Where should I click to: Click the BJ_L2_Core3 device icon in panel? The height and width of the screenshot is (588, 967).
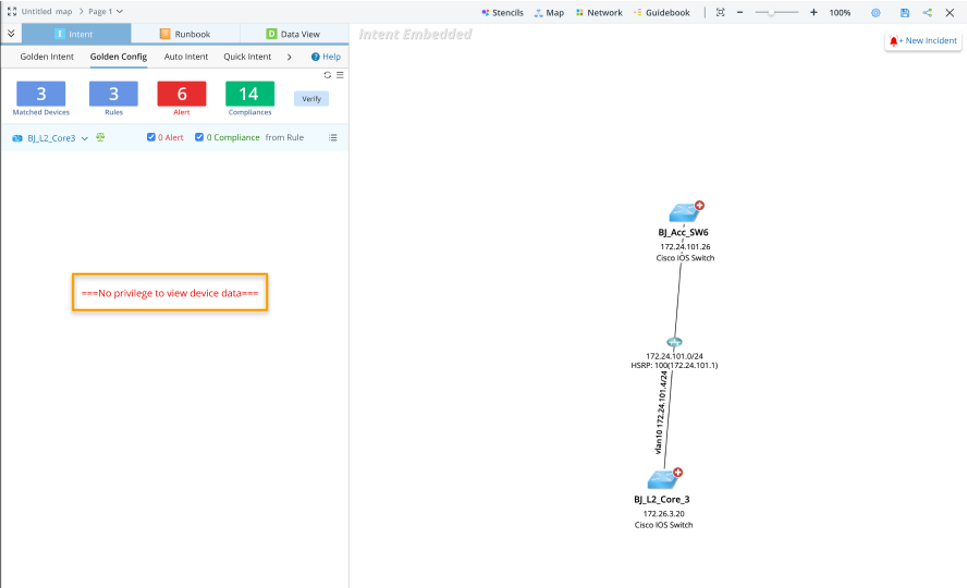coord(17,138)
